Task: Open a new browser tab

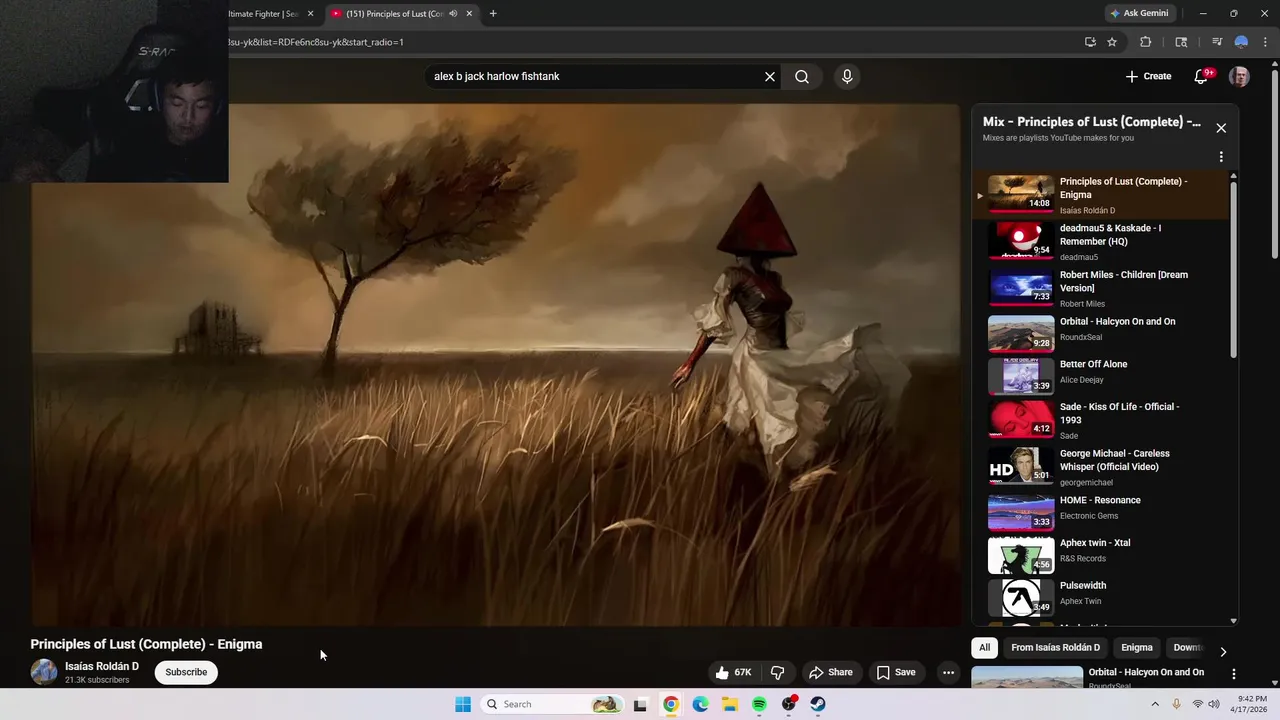Action: 493,14
